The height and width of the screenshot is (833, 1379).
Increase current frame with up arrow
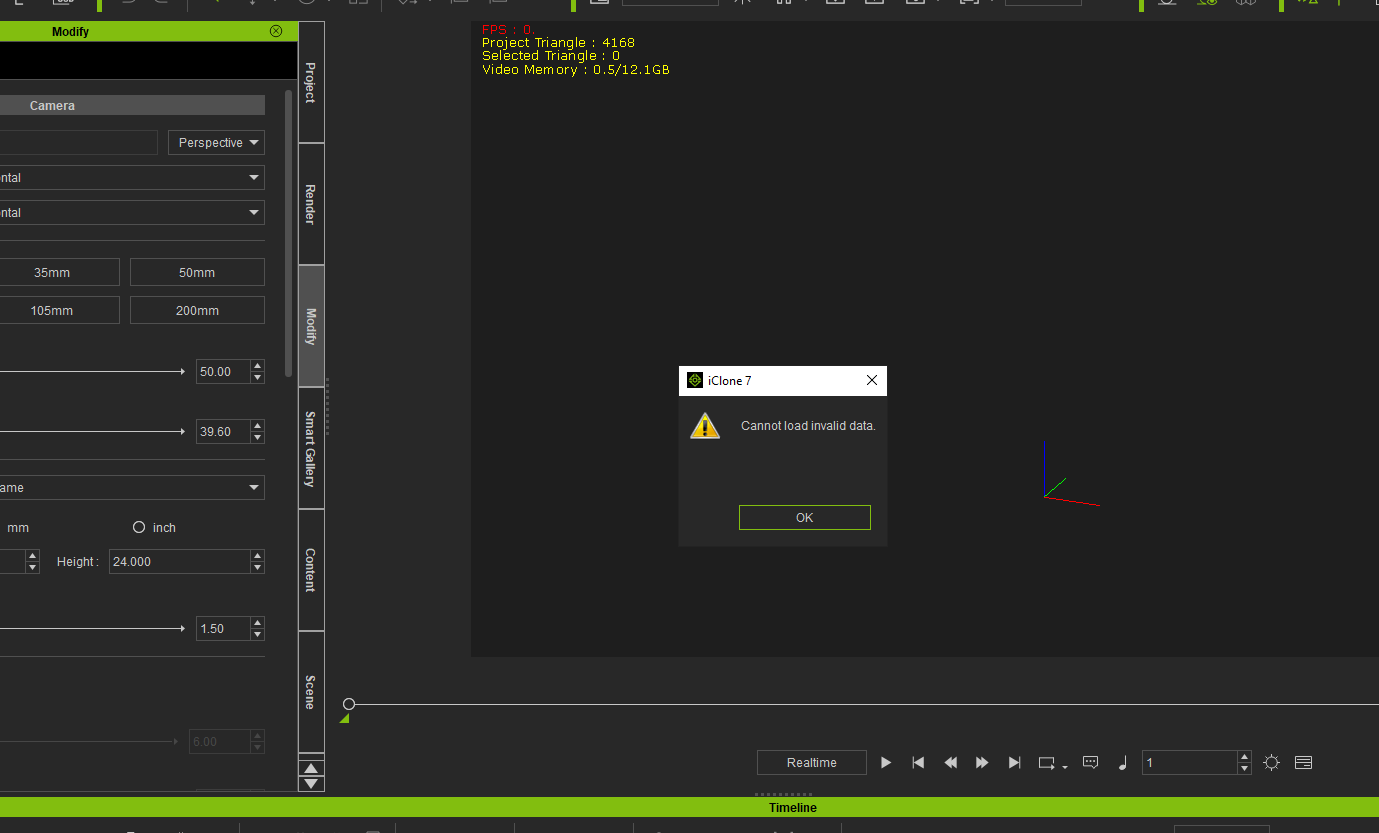click(1245, 757)
